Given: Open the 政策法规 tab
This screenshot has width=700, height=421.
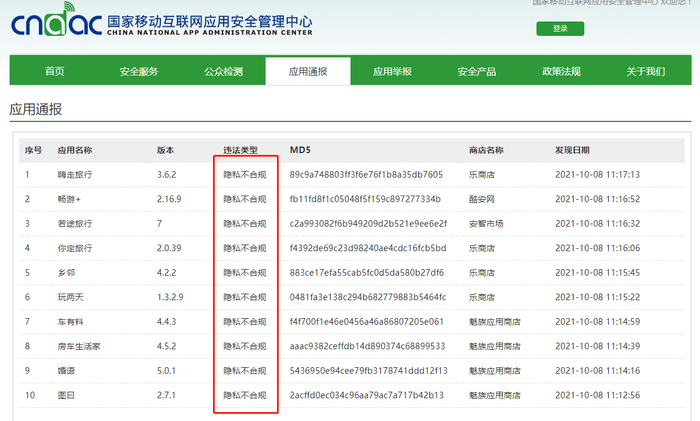Looking at the screenshot, I should 561,71.
